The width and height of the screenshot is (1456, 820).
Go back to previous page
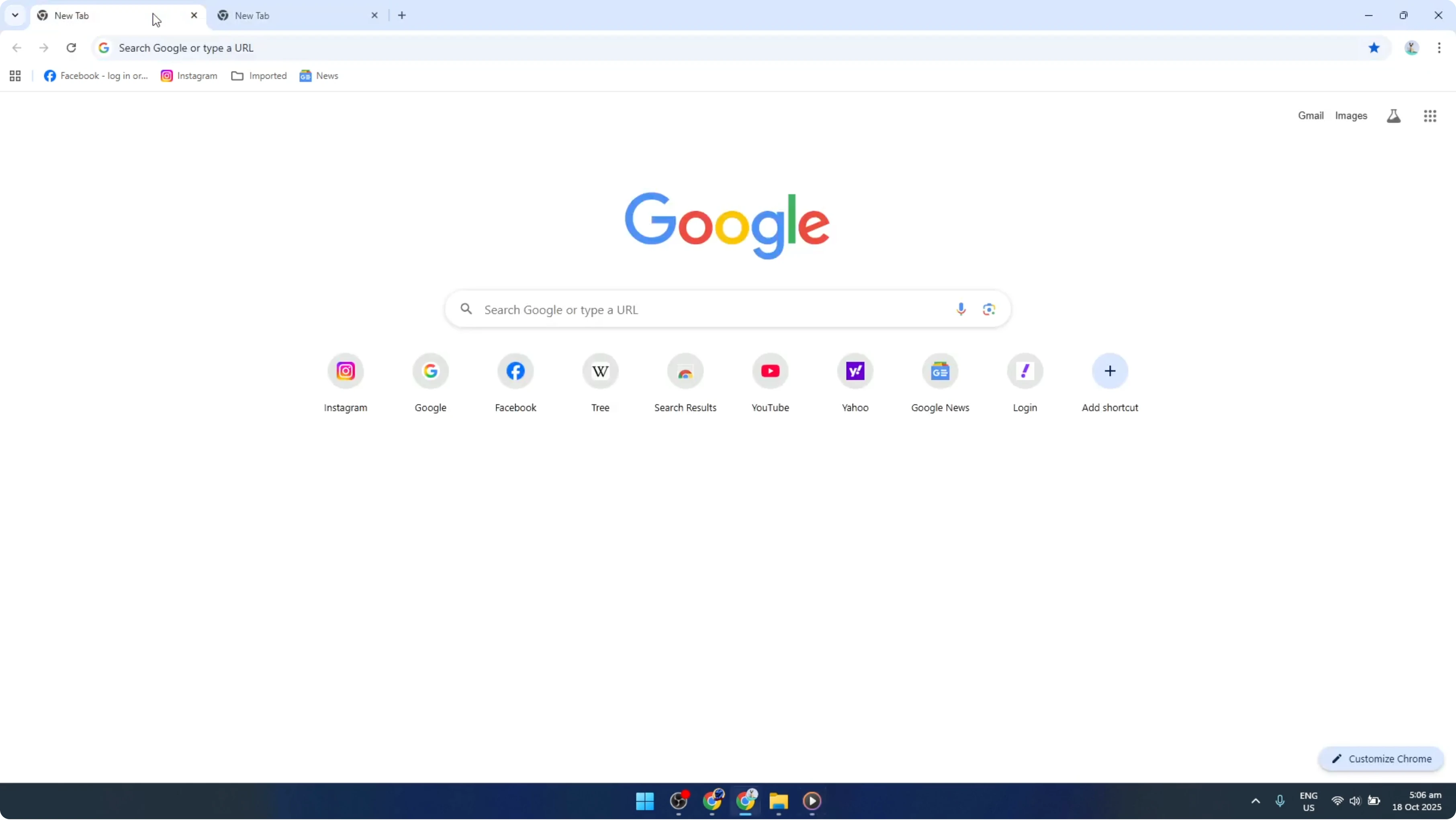point(17,47)
